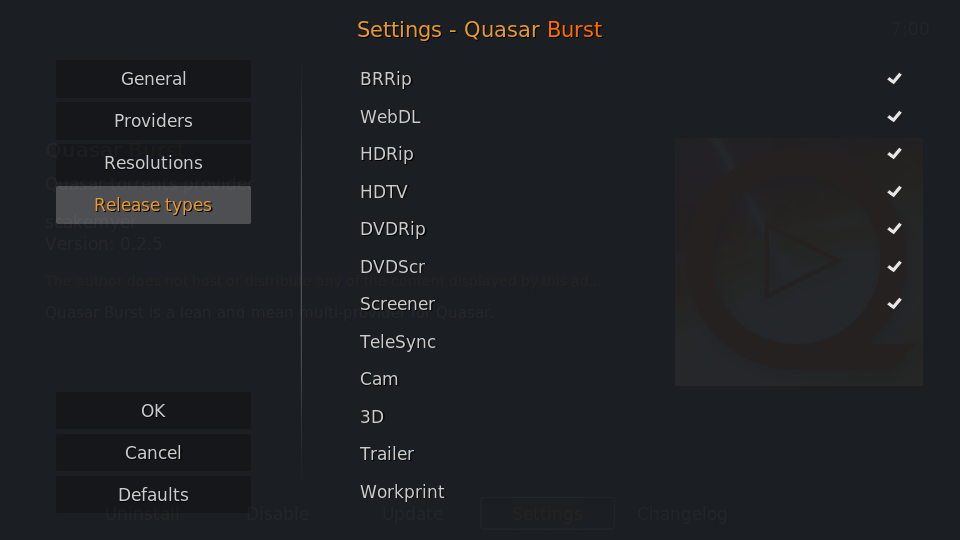Select the Release types category
This screenshot has width=960, height=540.
[x=153, y=205]
